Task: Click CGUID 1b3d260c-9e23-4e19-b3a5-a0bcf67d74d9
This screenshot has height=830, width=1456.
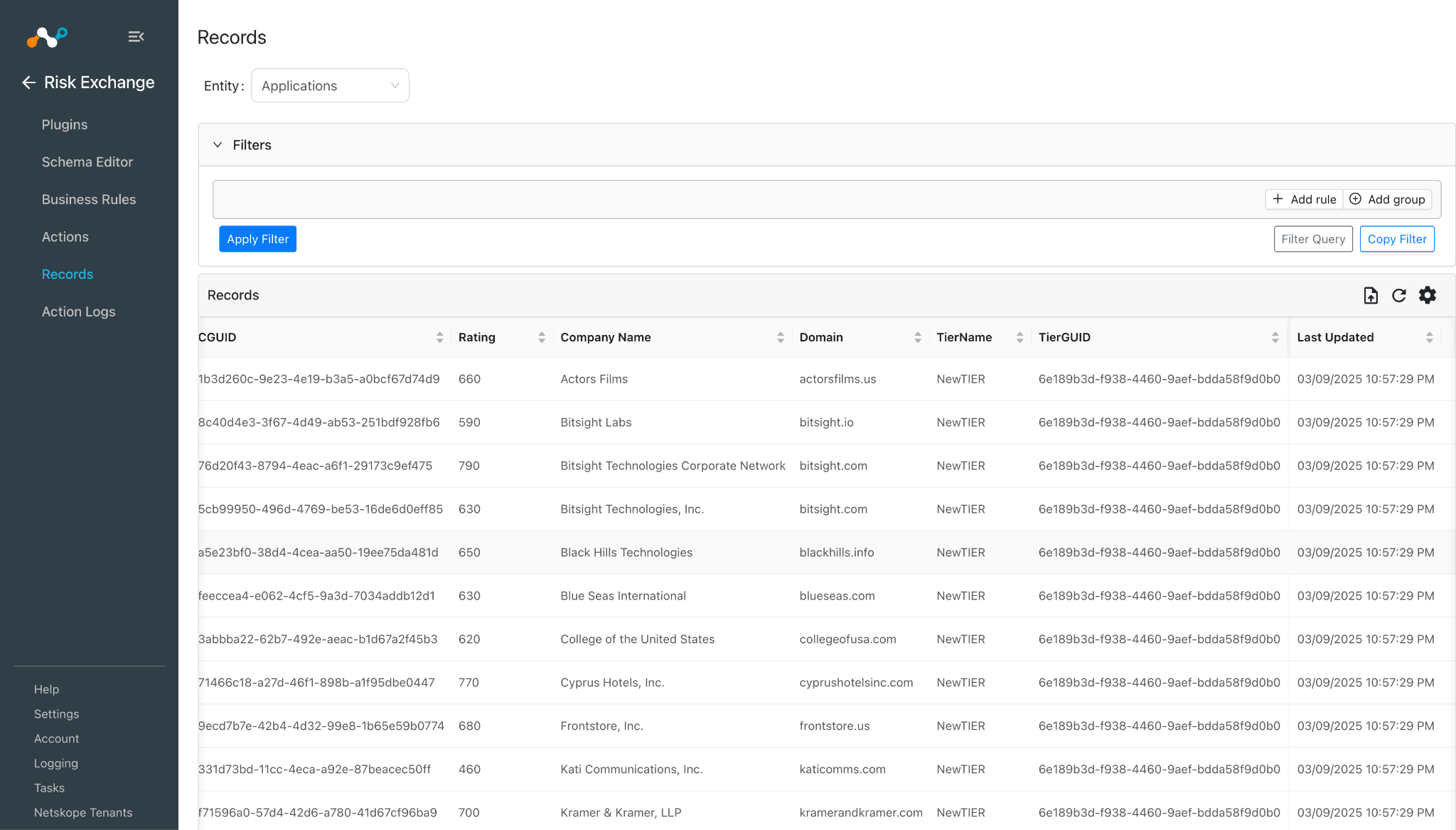Action: click(319, 379)
